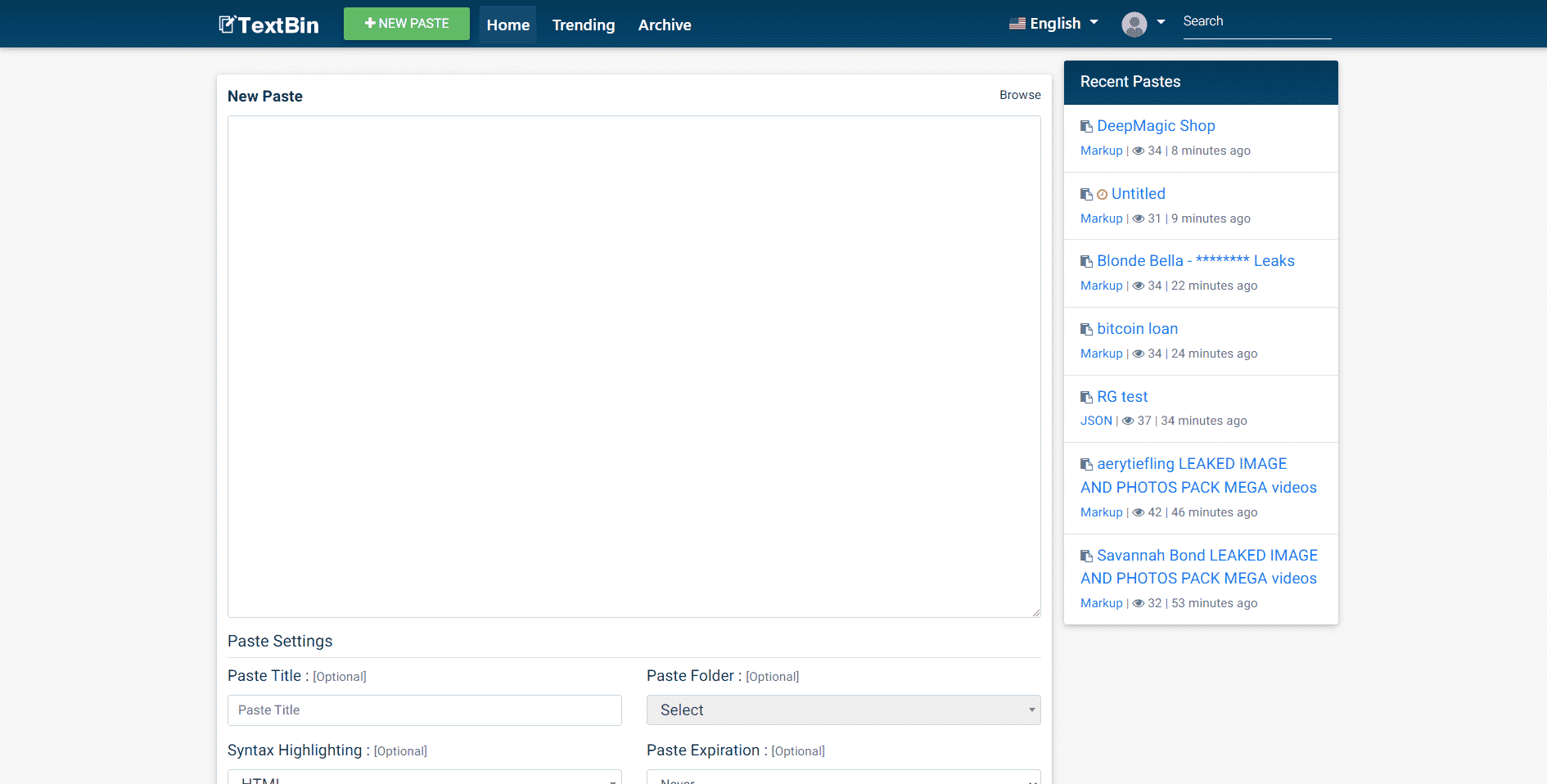
Task: Click Markup tag under Untitled
Action: [1101, 219]
